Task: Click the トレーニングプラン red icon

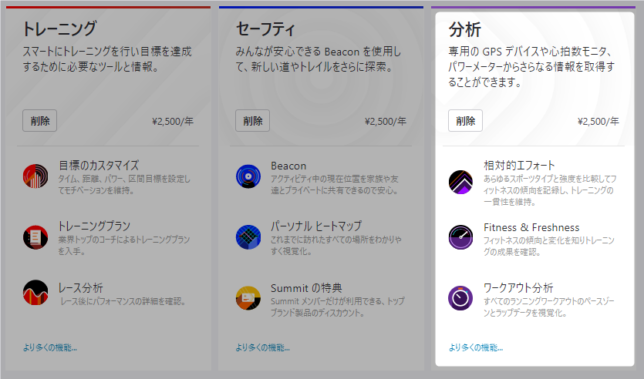Action: click(35, 237)
